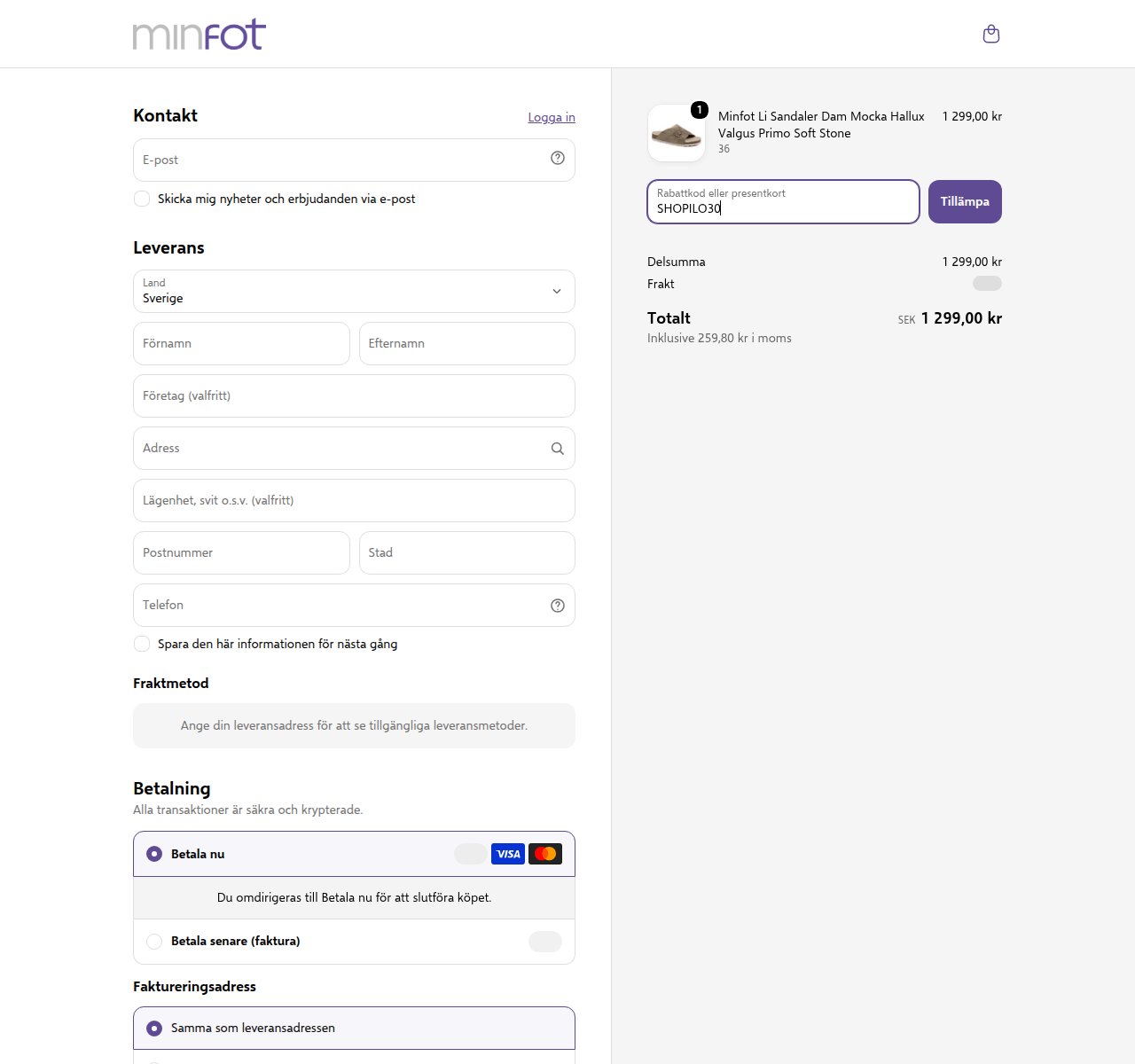1135x1064 pixels.
Task: Select the Betala nu radio button
Action: point(154,854)
